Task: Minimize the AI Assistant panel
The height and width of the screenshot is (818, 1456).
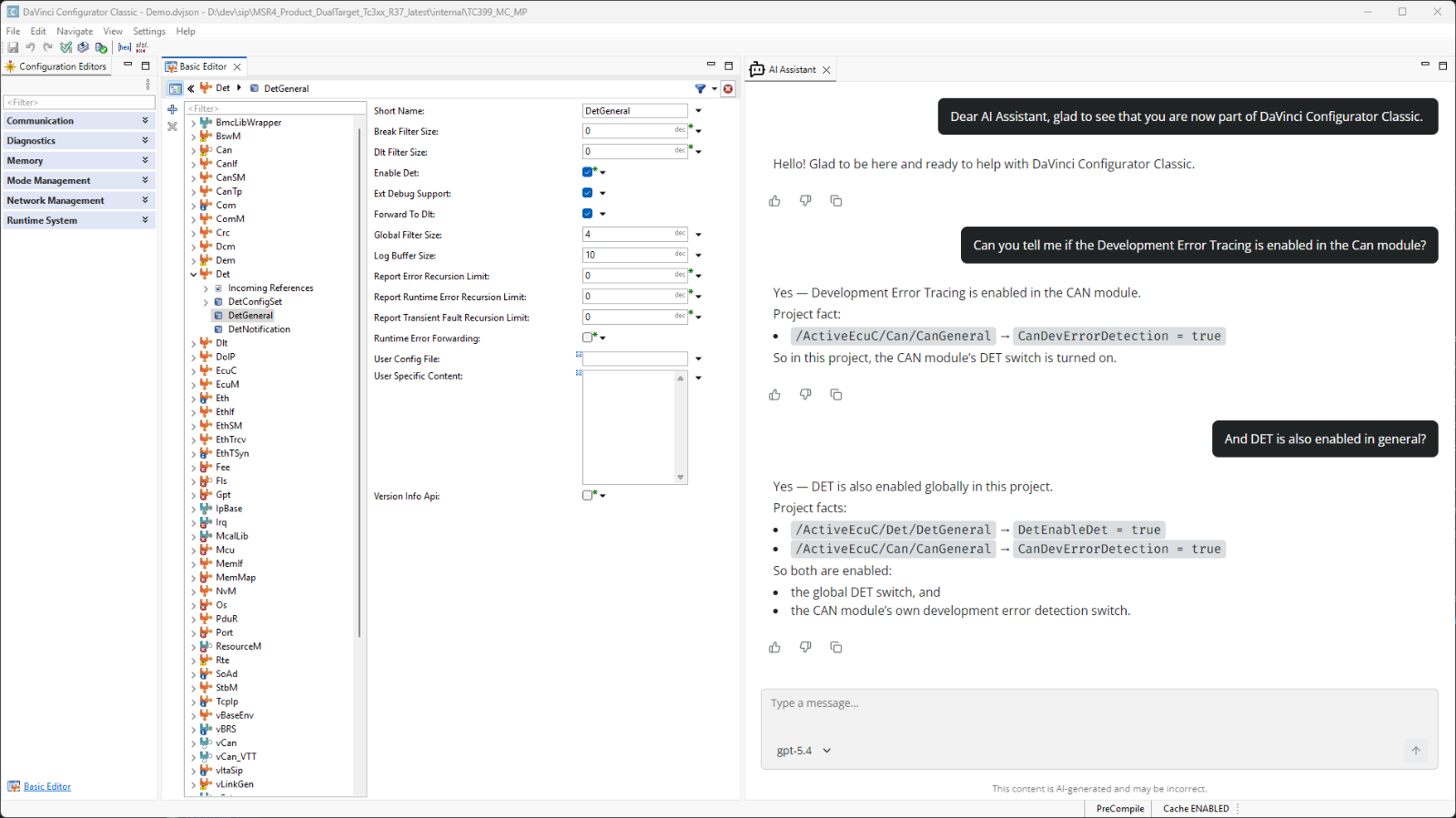Action: (1425, 65)
